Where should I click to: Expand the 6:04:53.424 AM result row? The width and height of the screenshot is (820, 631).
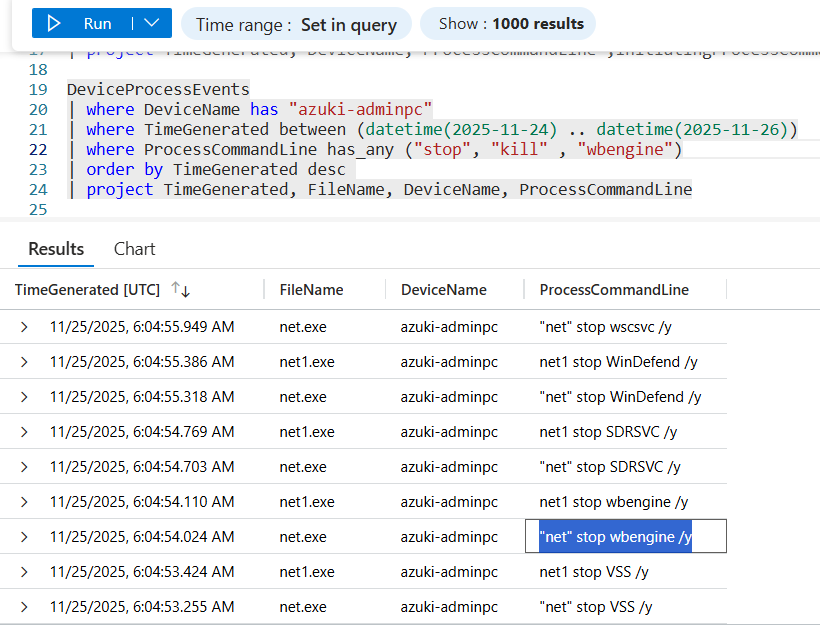pyautogui.click(x=24, y=572)
